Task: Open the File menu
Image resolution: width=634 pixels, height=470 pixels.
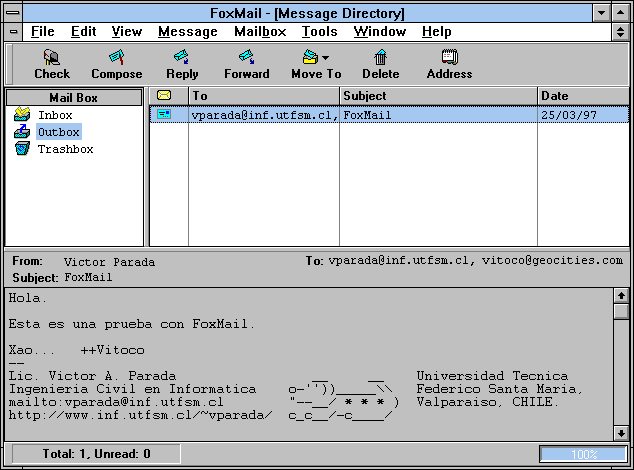Action: tap(42, 32)
